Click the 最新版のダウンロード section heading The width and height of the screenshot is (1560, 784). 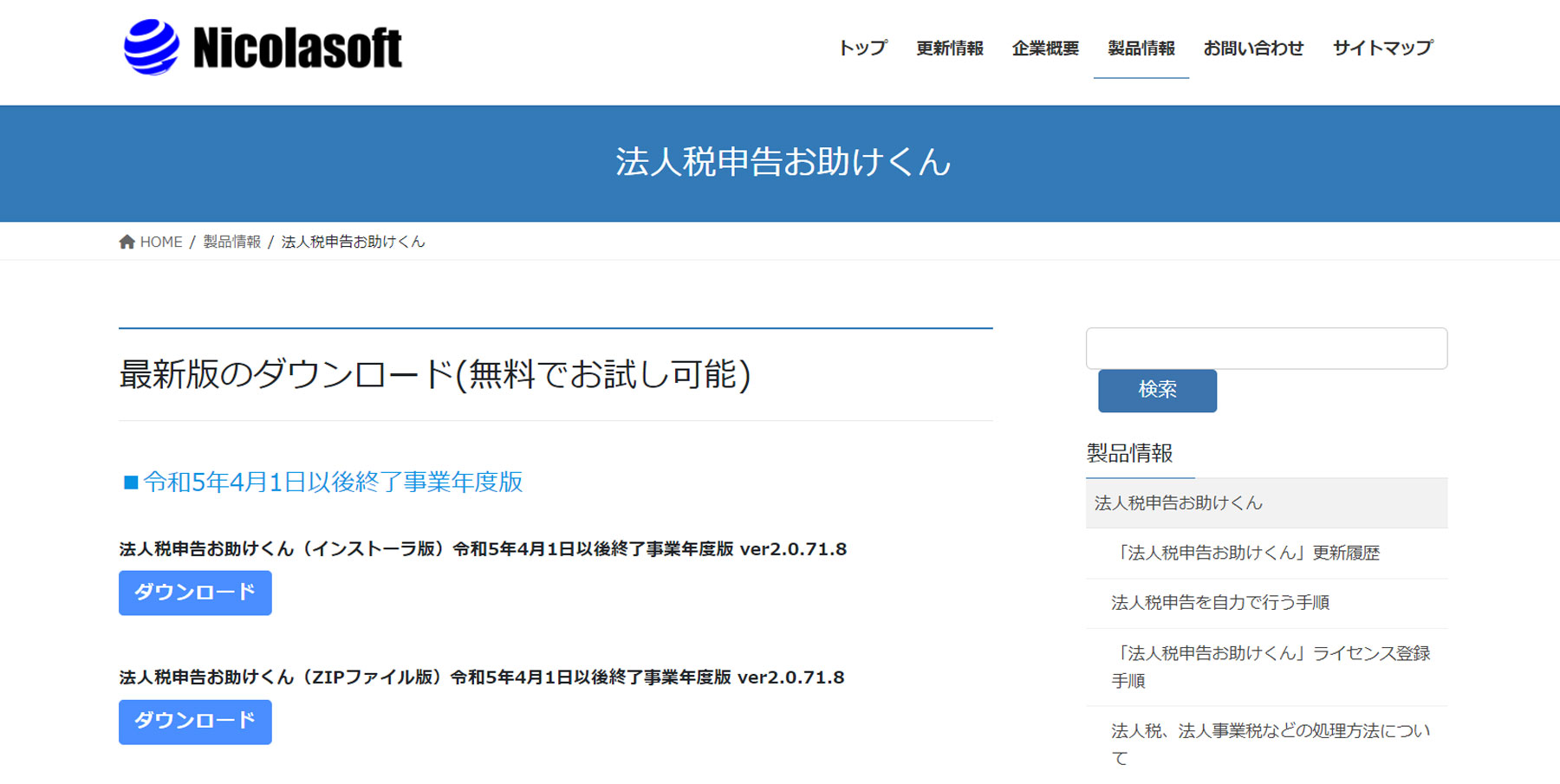(434, 374)
